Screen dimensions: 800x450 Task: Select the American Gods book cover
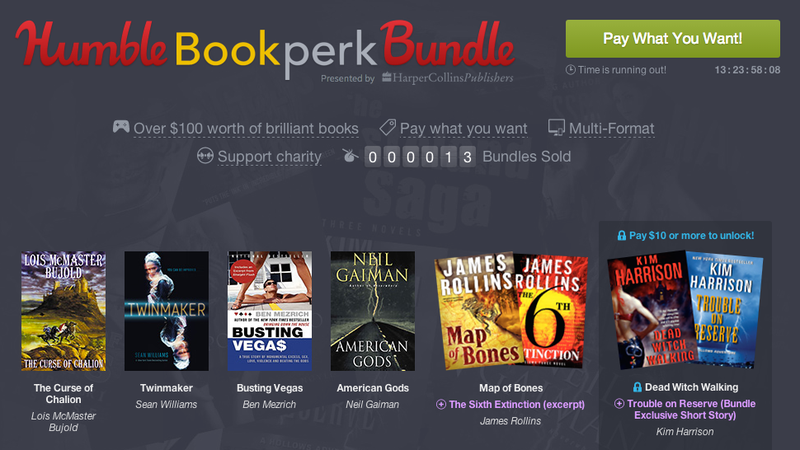point(372,311)
